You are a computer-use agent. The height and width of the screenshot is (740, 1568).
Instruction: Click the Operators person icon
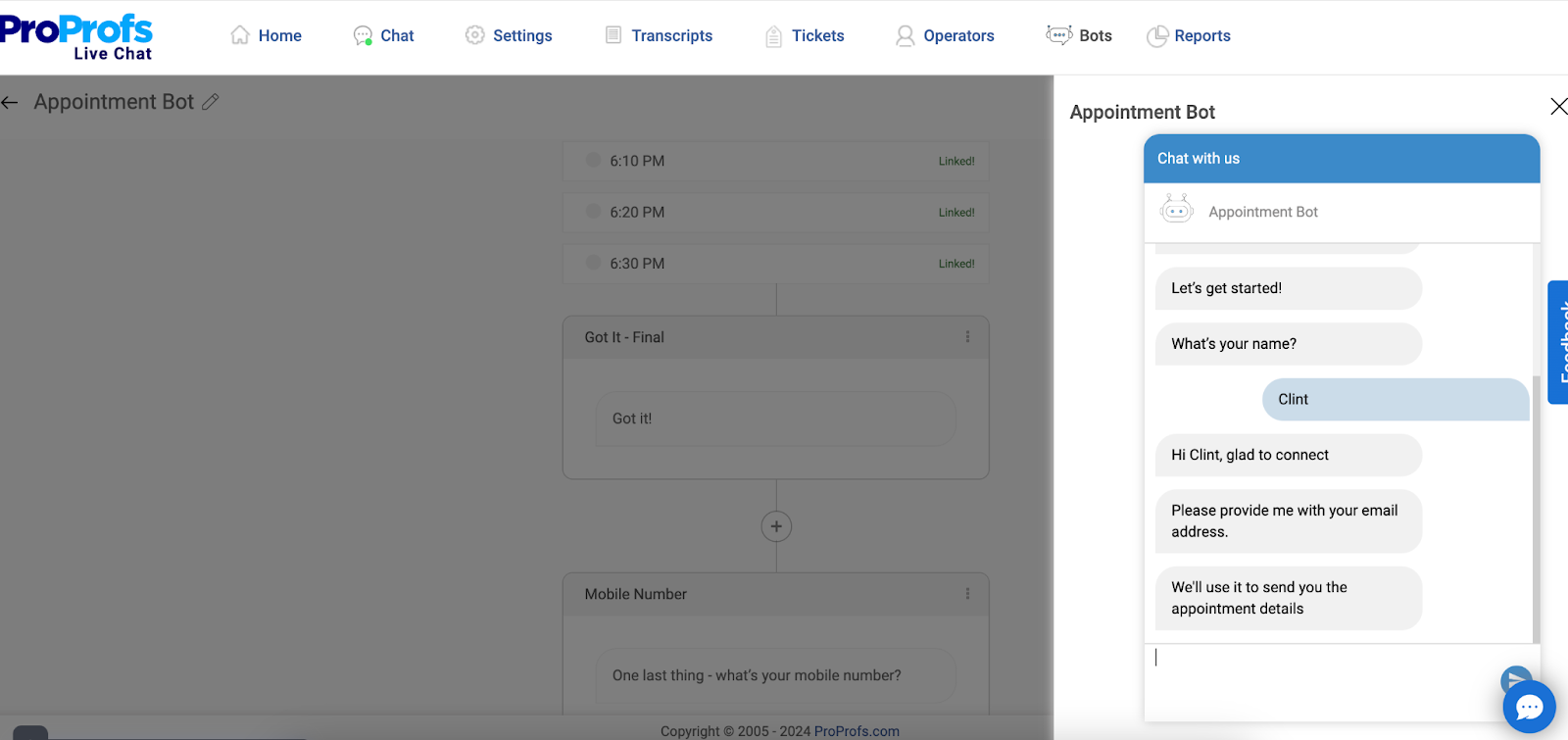coord(906,36)
